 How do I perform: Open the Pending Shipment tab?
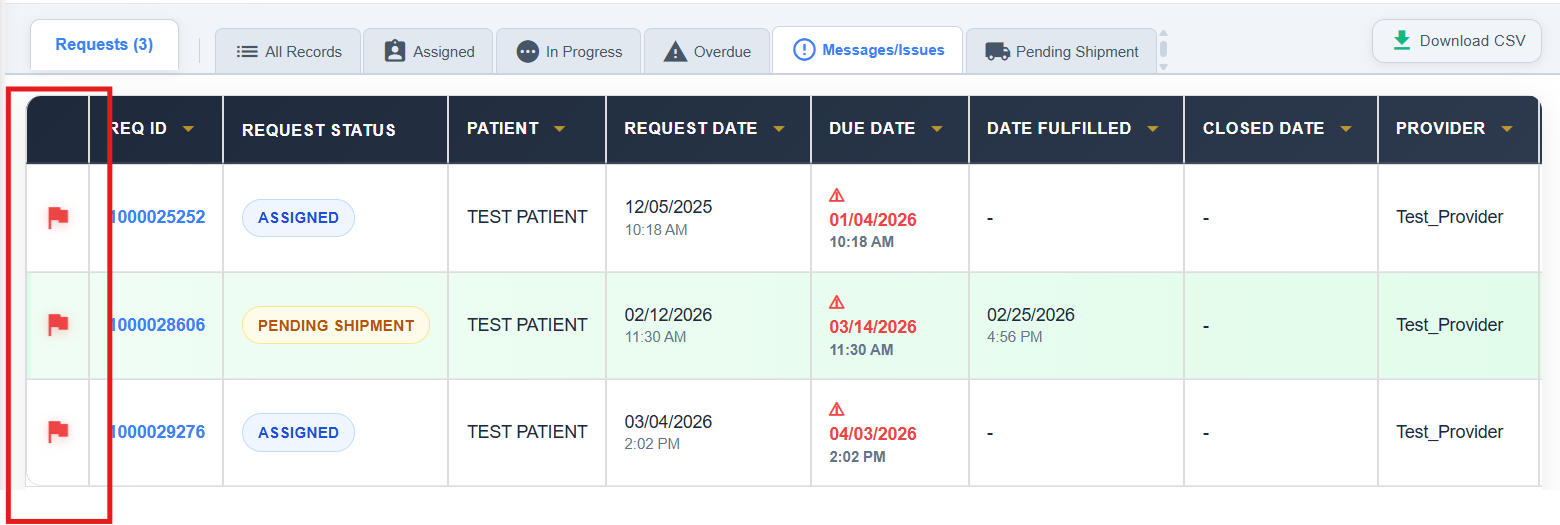pos(1061,51)
